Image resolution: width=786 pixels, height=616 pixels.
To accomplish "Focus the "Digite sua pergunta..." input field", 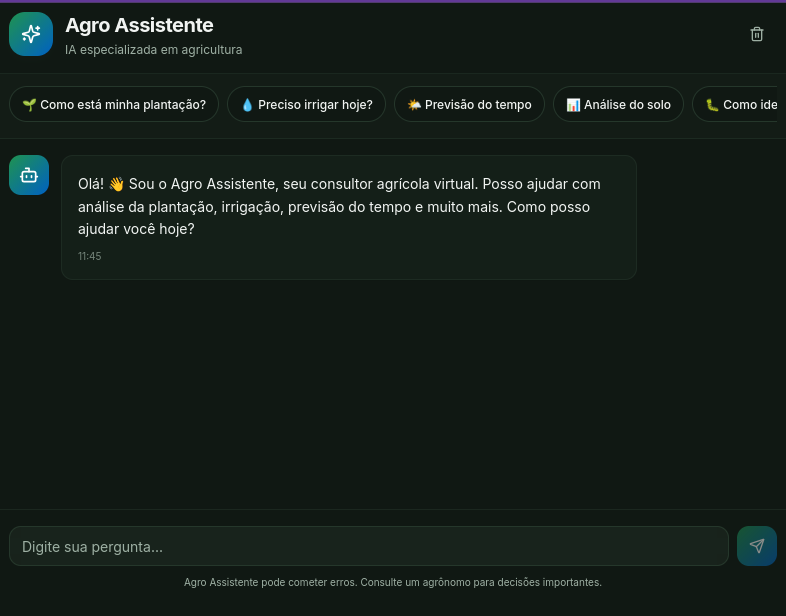I will pos(369,546).
